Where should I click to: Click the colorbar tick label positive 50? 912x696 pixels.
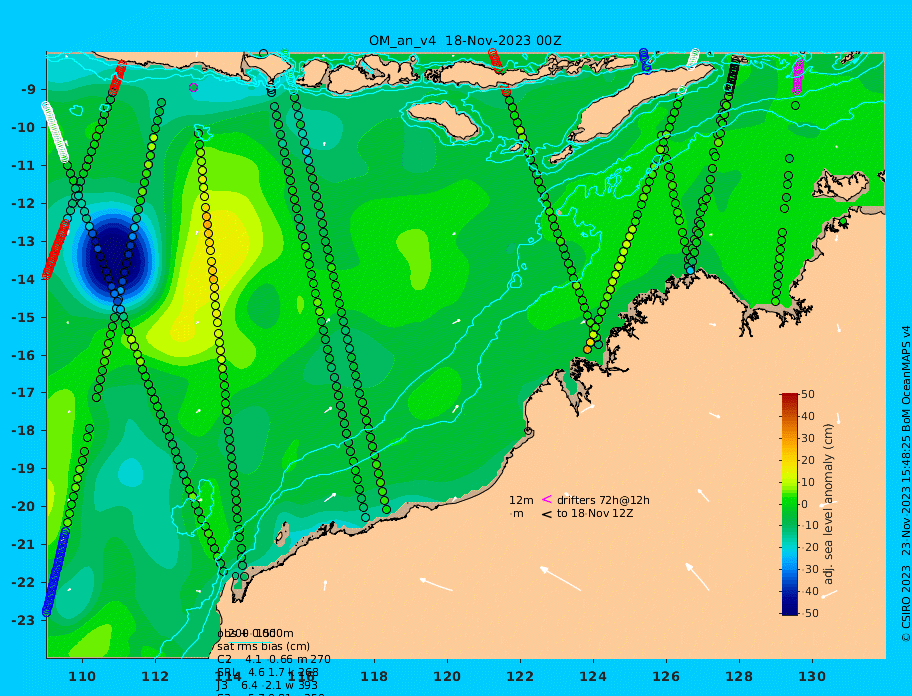(808, 394)
